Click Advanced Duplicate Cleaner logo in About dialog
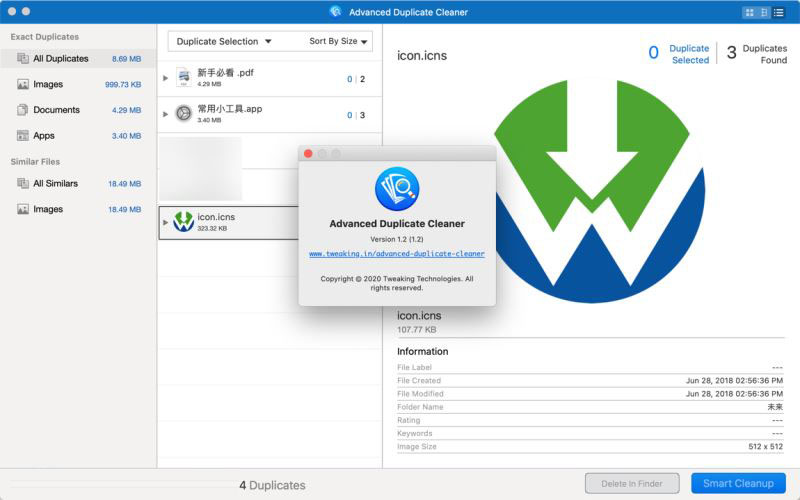800x500 pixels. [x=397, y=189]
